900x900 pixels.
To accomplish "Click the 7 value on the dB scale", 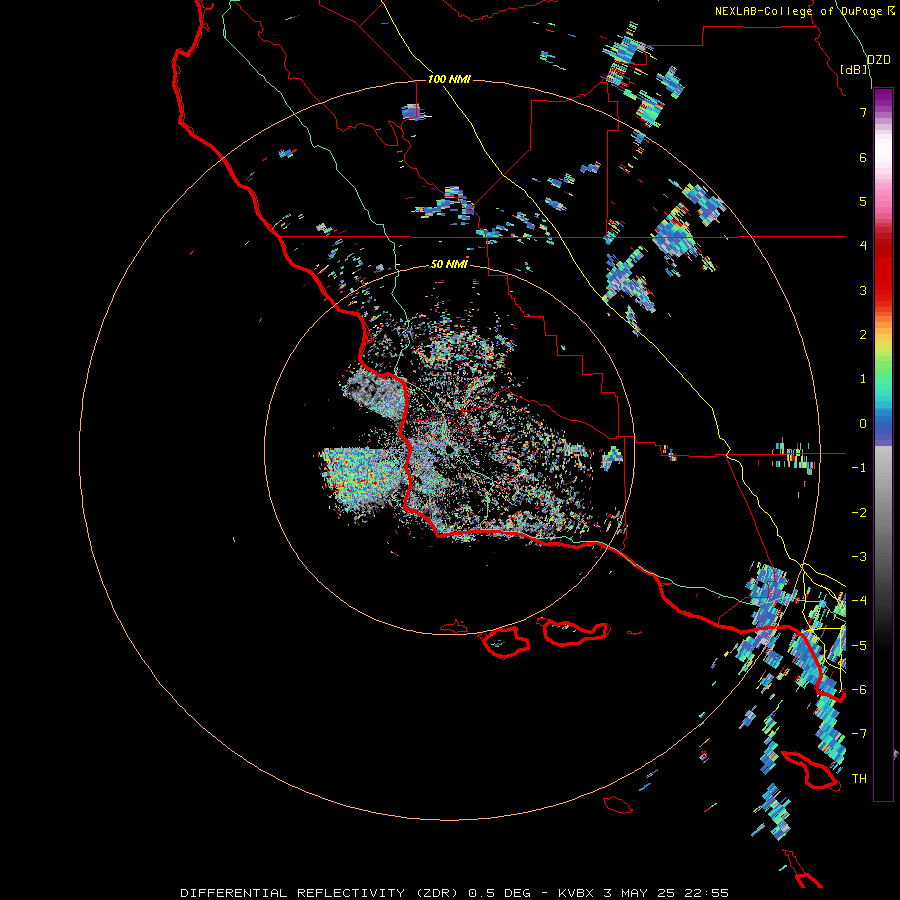I will [x=863, y=112].
